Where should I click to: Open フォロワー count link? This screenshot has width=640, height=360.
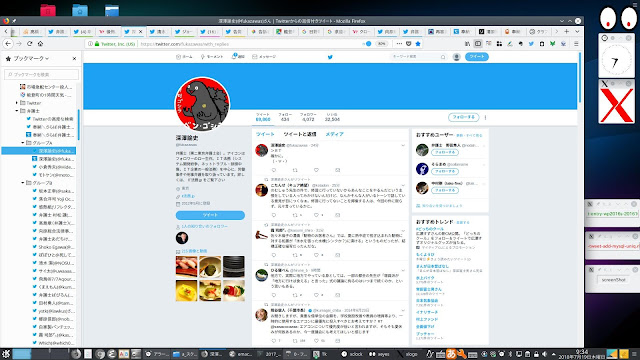[x=308, y=117]
